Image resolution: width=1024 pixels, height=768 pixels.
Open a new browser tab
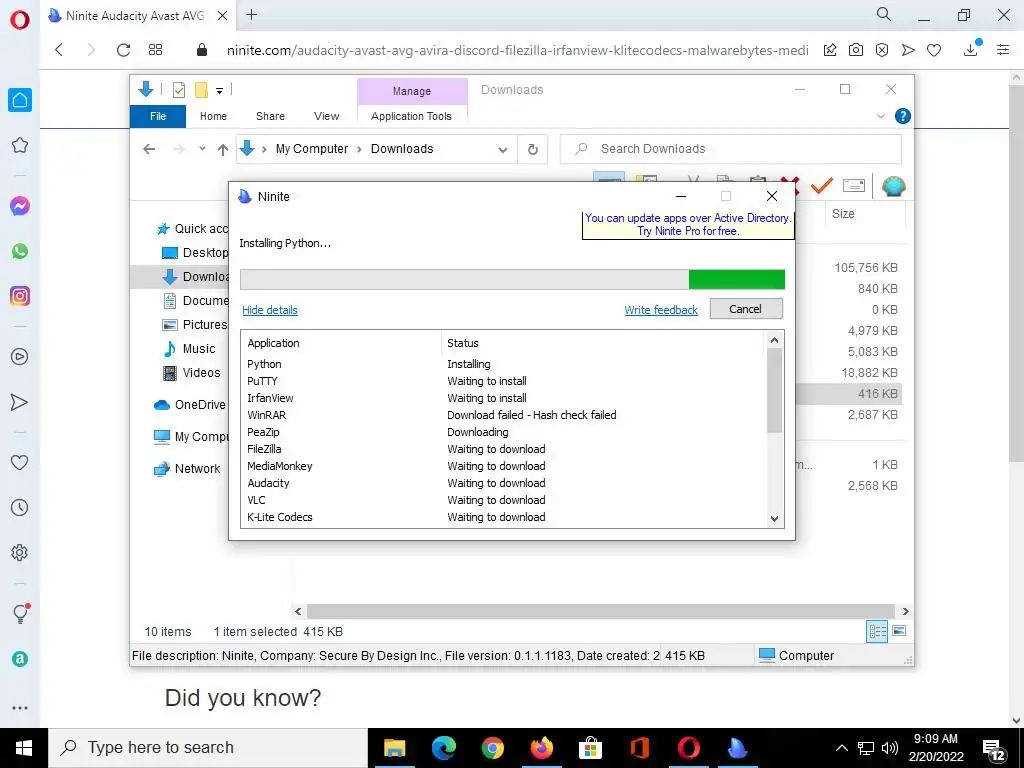click(251, 15)
